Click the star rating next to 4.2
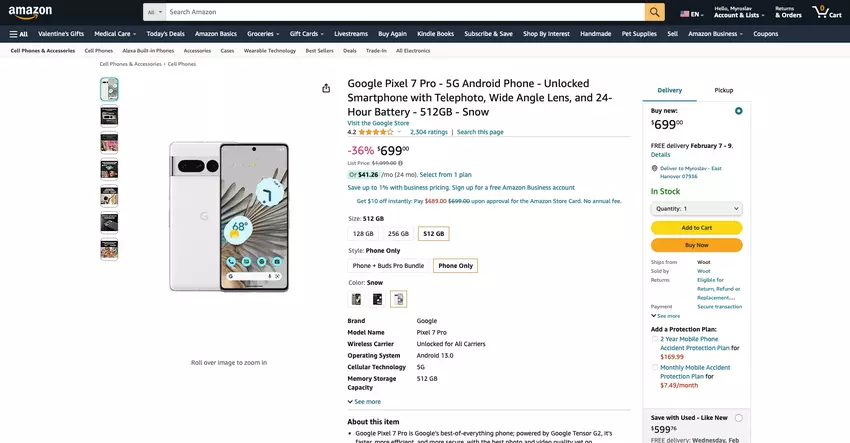Screen dimensions: 850x443 point(375,132)
